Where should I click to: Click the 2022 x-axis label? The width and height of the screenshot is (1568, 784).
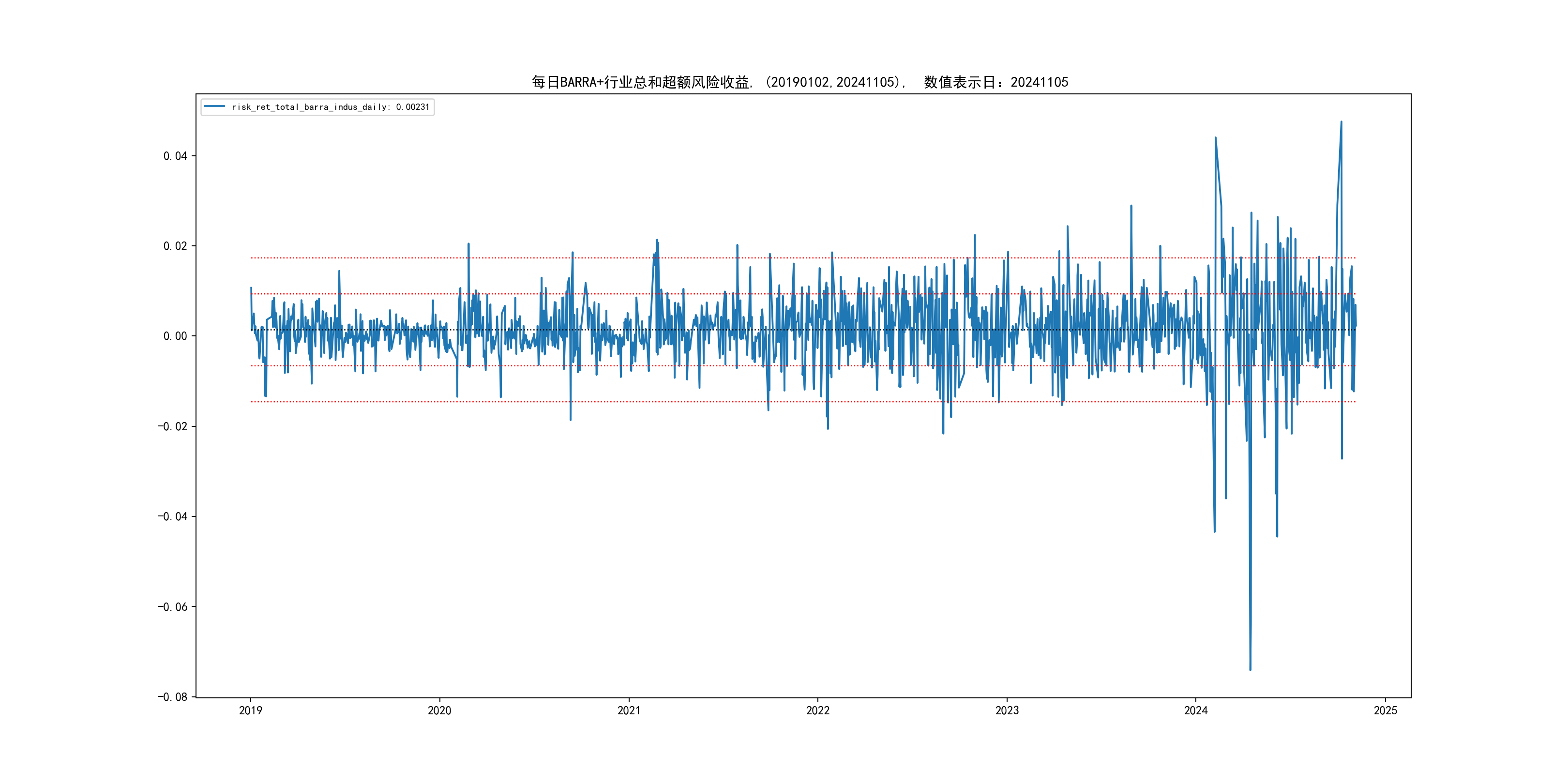click(x=817, y=710)
